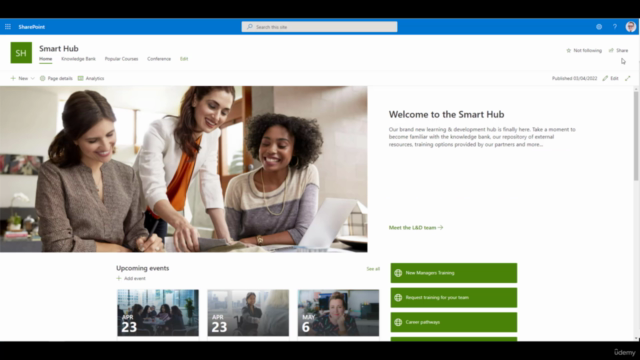Click the Published 03/04/2022 status text
Screen dimensions: 640x360
coord(574,78)
